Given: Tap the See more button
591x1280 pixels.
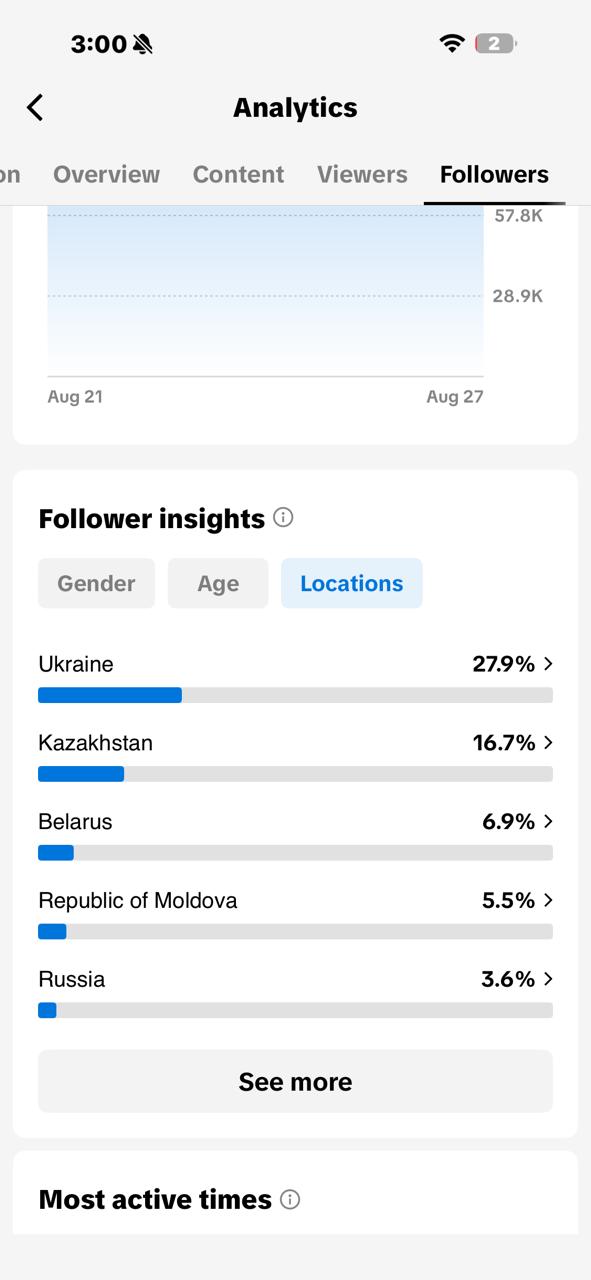Looking at the screenshot, I should (x=295, y=1081).
